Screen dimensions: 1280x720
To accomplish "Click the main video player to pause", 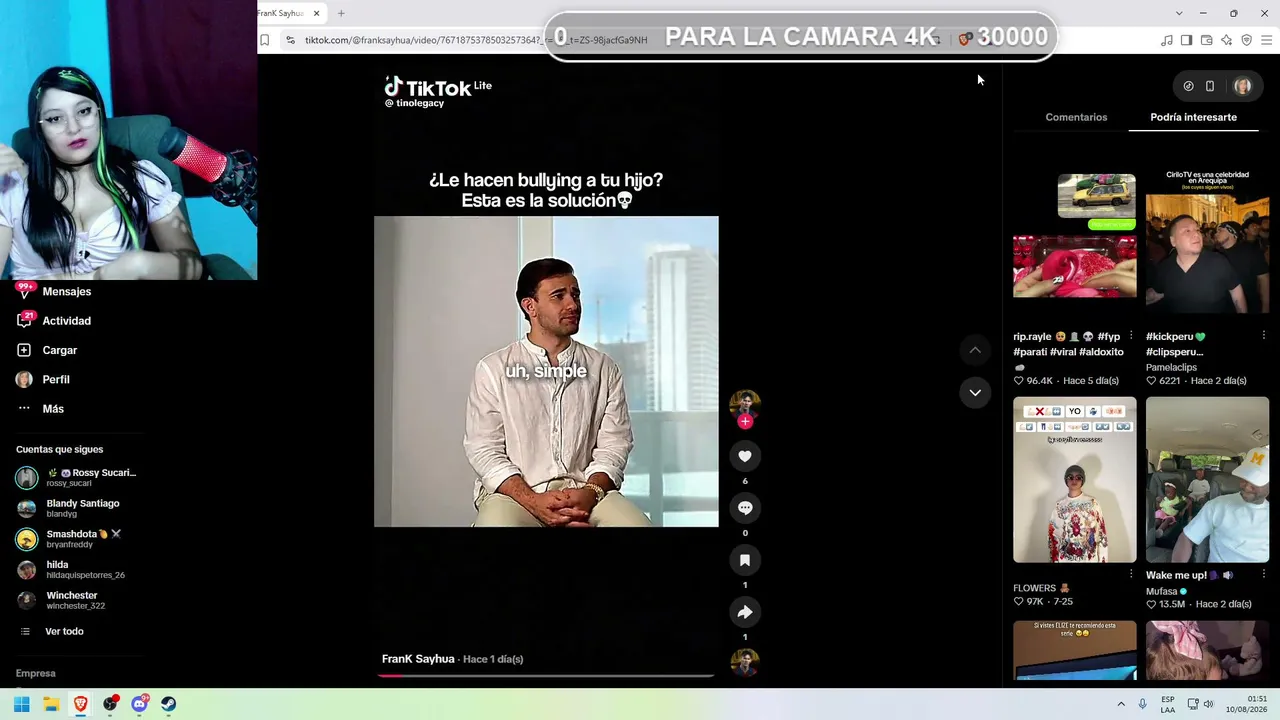I will point(546,371).
